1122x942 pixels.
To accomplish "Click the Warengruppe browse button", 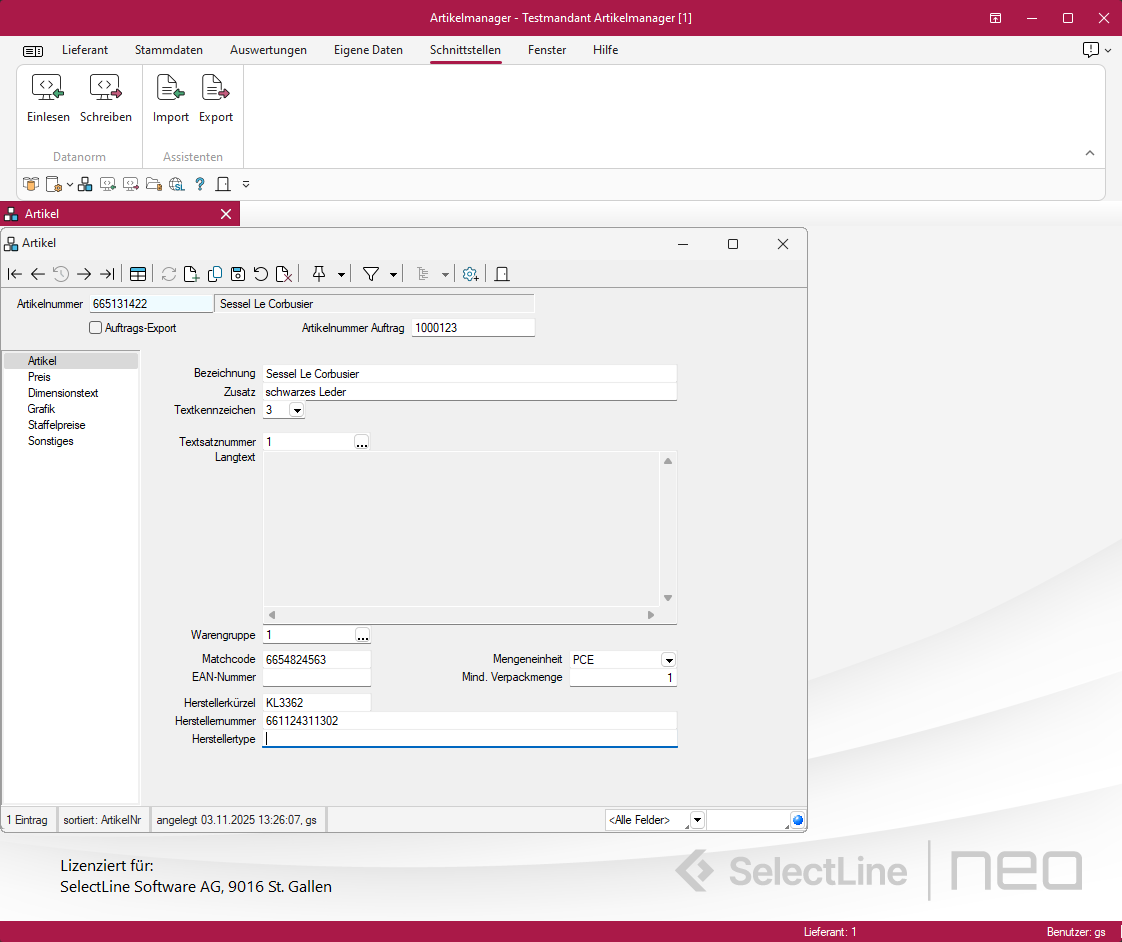I will click(362, 635).
